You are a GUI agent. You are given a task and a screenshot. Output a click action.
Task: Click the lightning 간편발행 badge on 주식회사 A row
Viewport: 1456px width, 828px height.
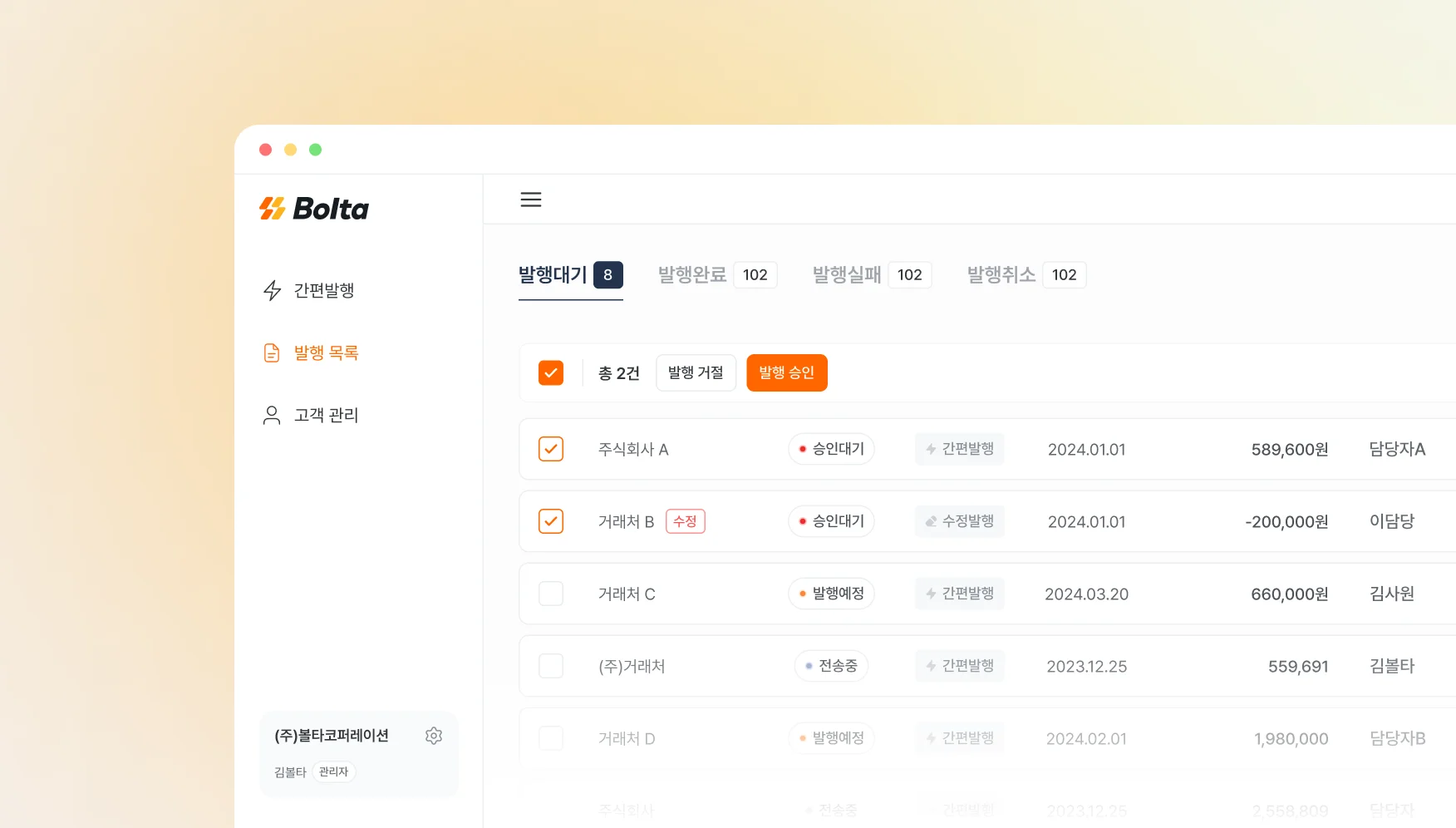point(959,449)
